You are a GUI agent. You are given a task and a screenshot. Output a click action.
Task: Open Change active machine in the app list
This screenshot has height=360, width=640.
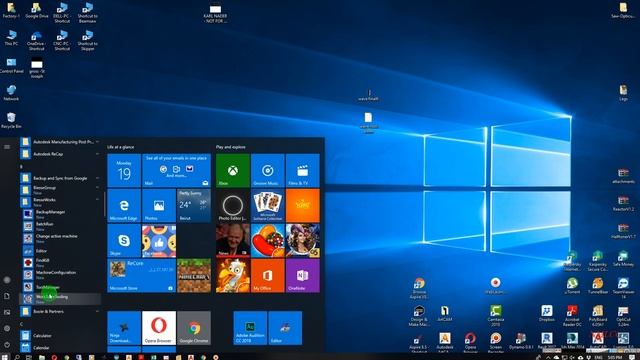[60, 238]
